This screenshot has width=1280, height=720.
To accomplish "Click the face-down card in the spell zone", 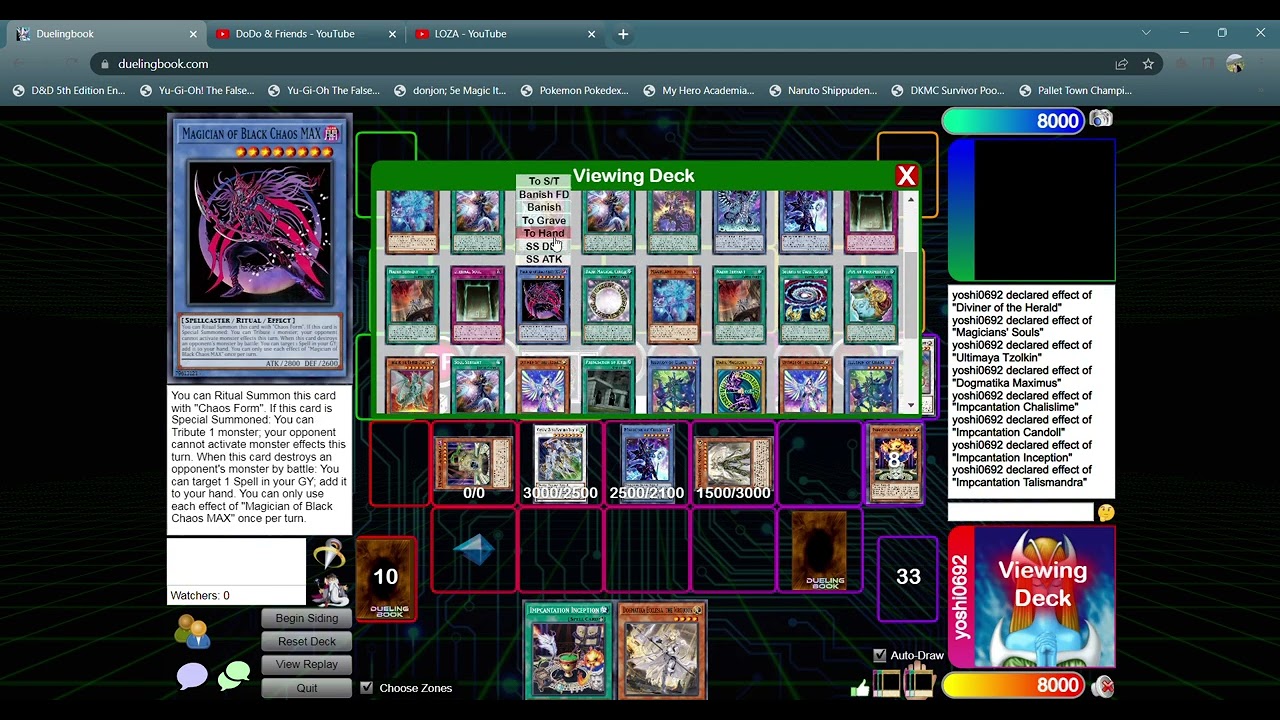I will pyautogui.click(x=819, y=550).
